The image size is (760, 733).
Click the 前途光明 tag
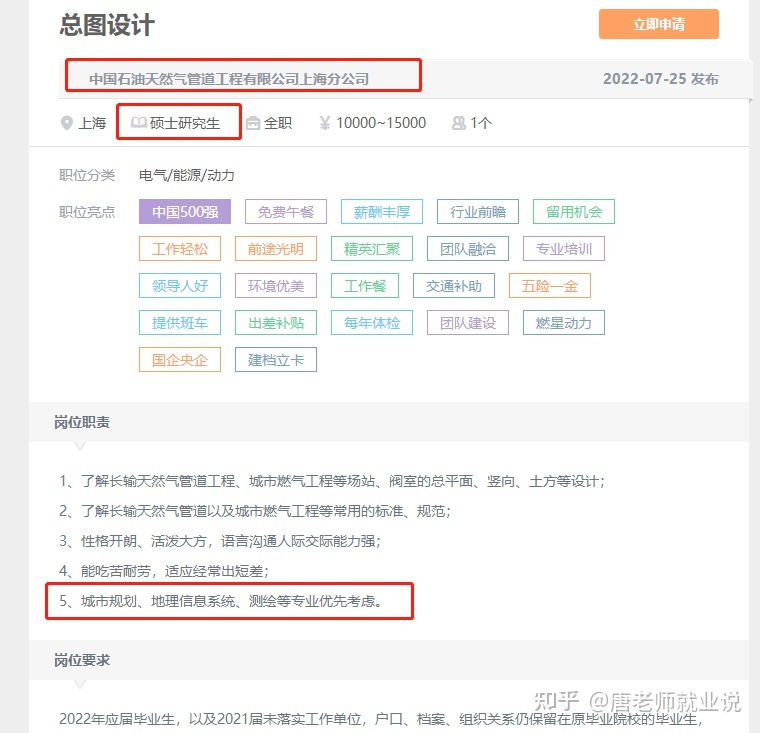tap(276, 249)
